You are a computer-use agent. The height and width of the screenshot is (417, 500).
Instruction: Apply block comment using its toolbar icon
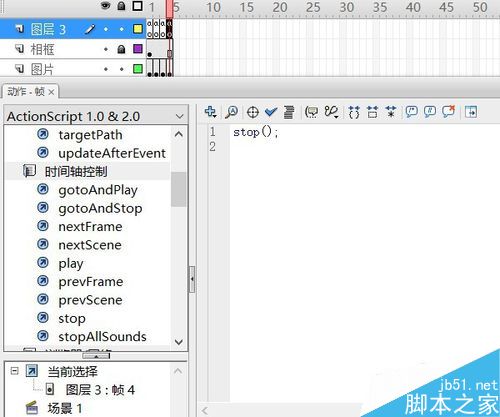(x=412, y=112)
